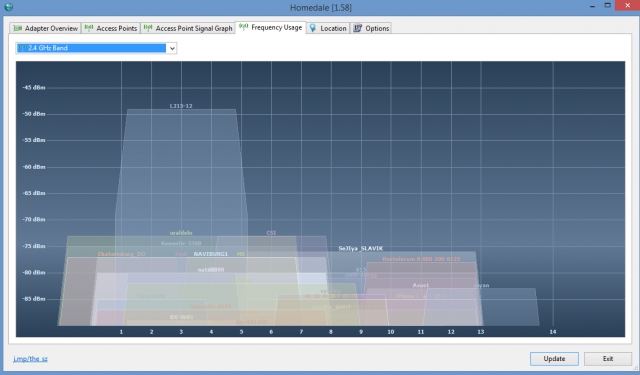
Task: Click the Homedale globe icon in title bar
Action: pos(9,7)
